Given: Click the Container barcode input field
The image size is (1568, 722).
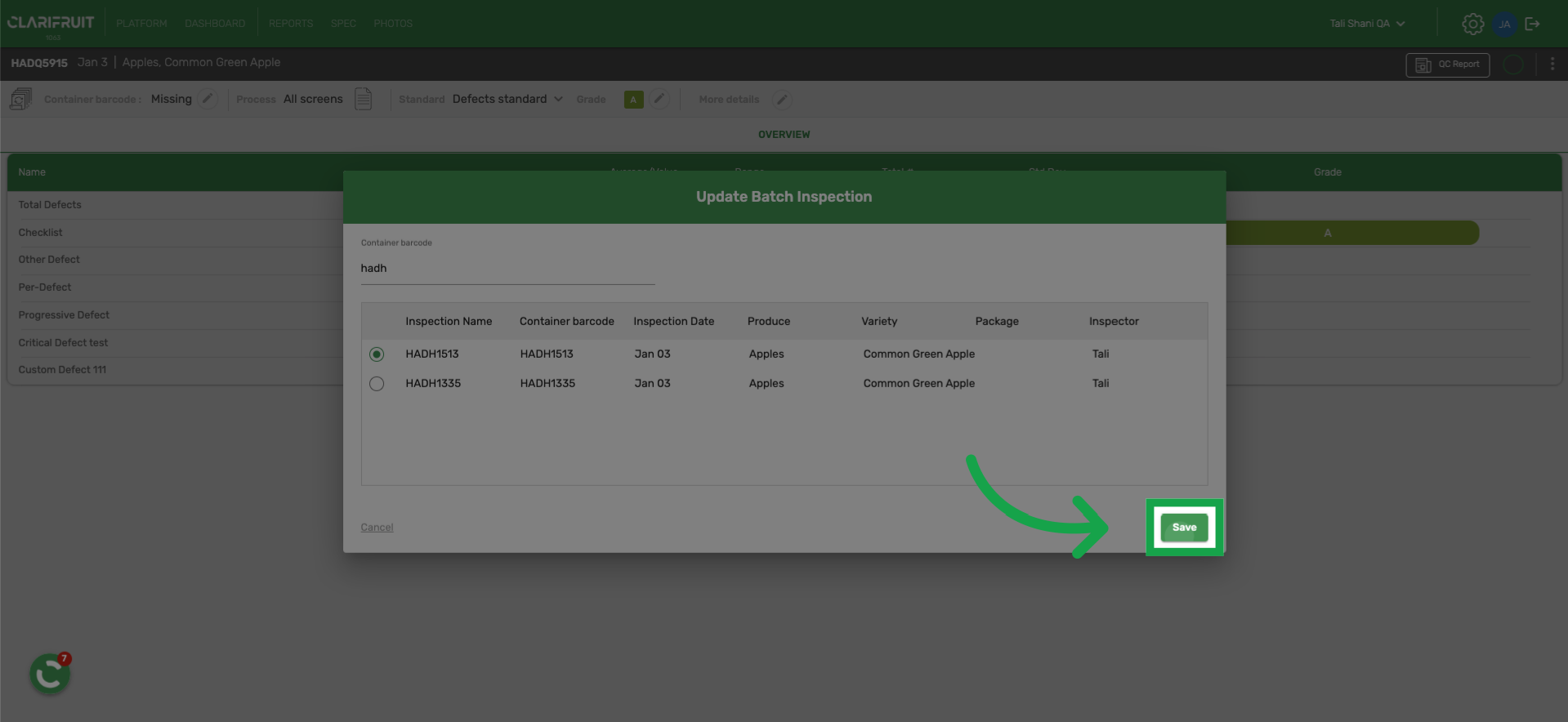Looking at the screenshot, I should point(507,269).
